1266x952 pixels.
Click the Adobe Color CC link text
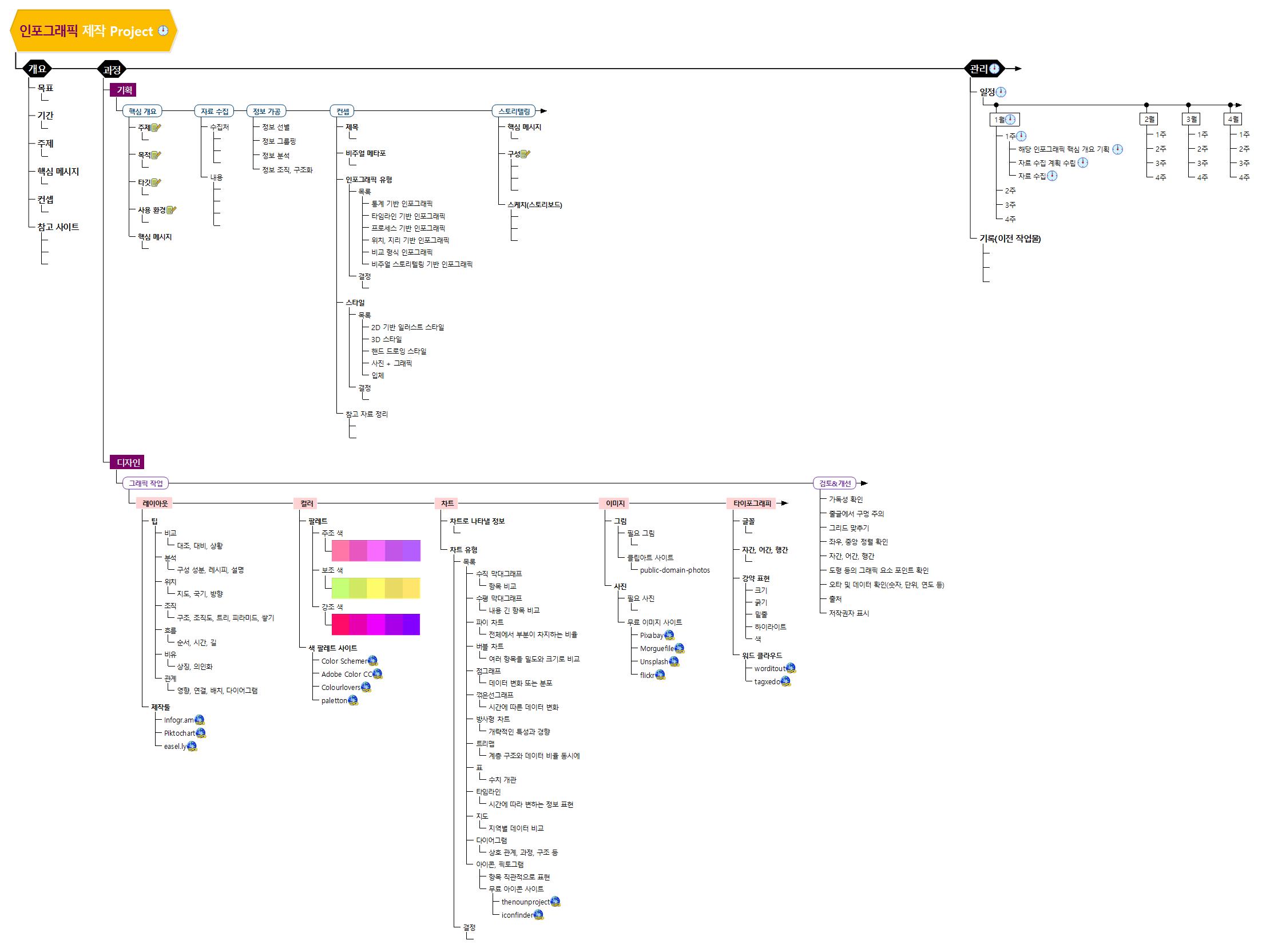coord(346,675)
